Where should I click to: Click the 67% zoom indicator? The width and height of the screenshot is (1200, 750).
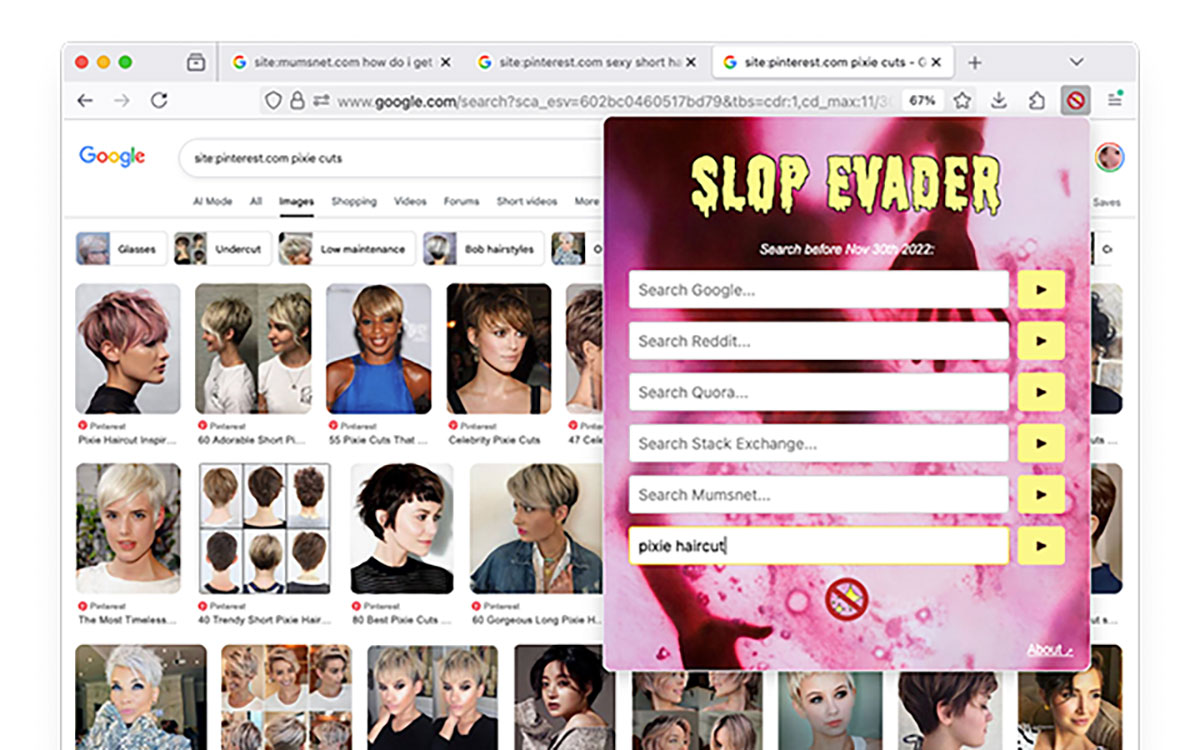tap(921, 100)
